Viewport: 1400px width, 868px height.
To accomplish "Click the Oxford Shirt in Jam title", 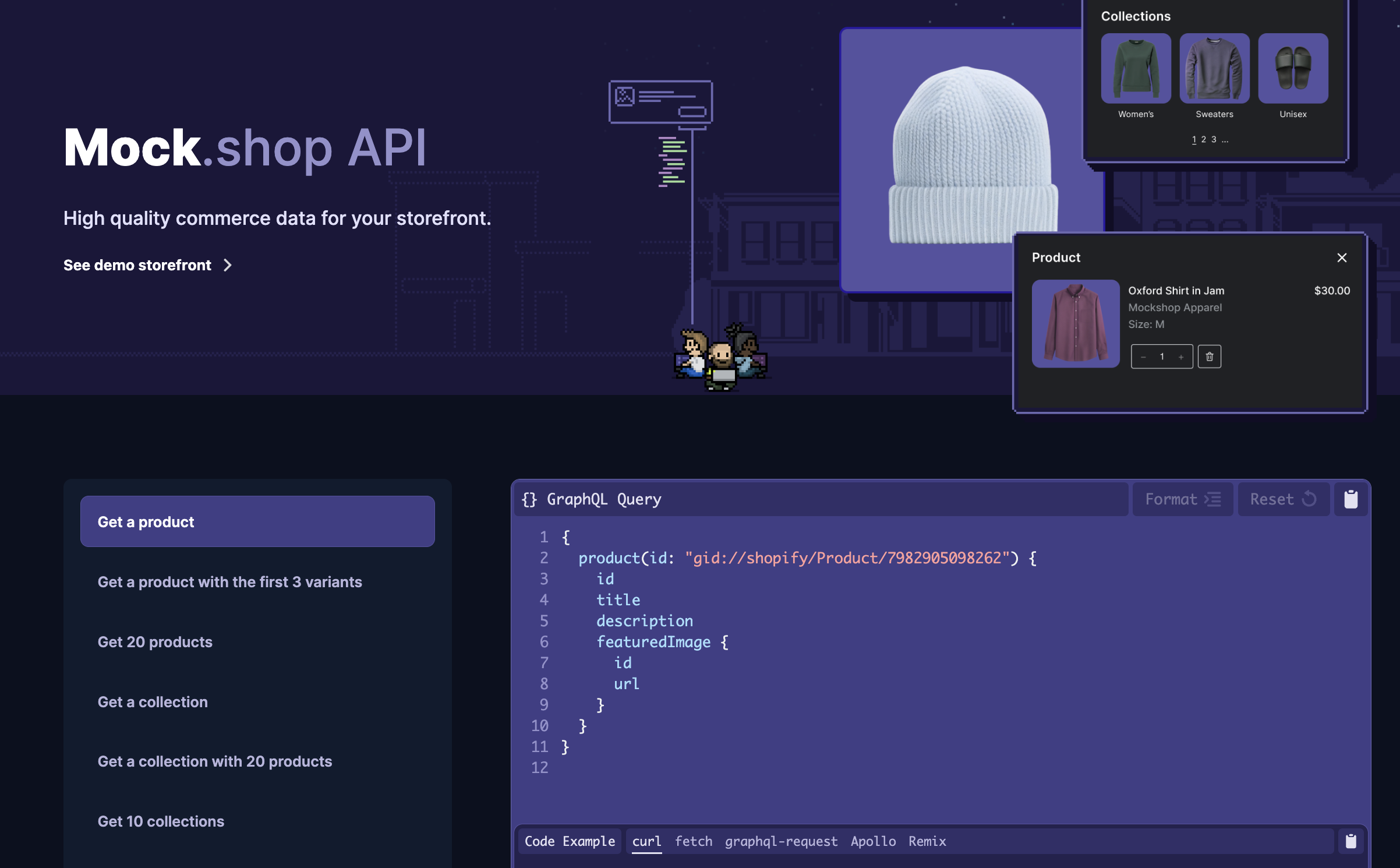I will click(1176, 291).
